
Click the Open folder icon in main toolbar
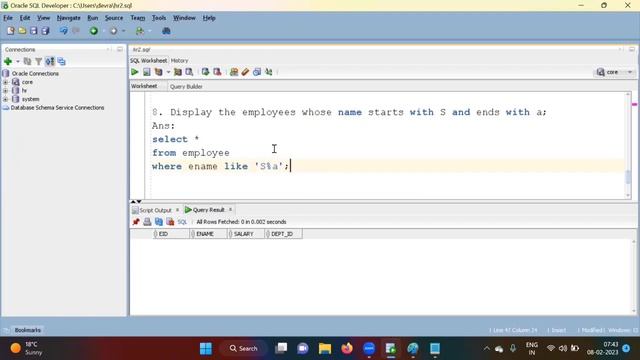22,31
